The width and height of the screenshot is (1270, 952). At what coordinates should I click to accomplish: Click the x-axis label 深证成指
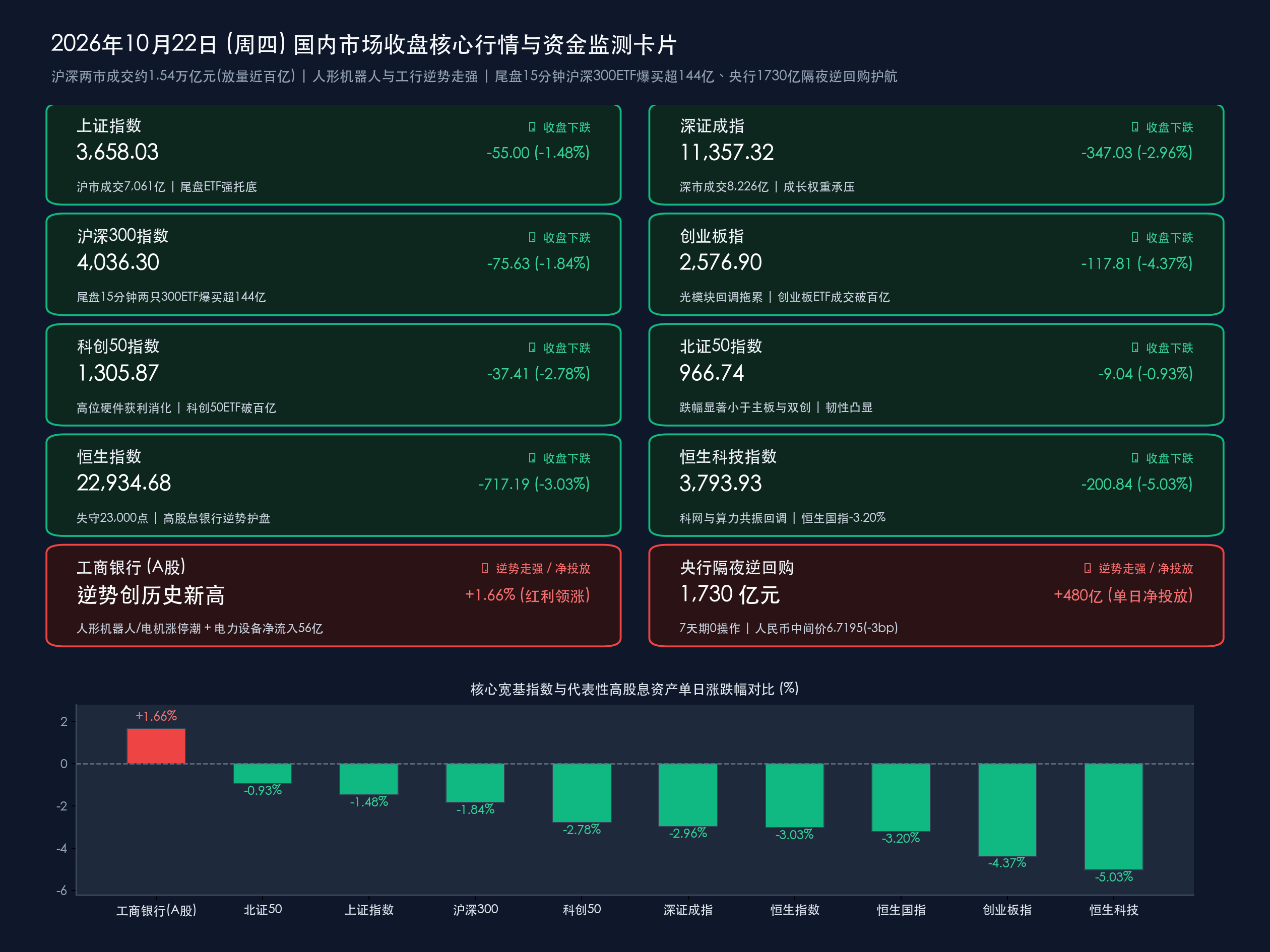[x=688, y=910]
